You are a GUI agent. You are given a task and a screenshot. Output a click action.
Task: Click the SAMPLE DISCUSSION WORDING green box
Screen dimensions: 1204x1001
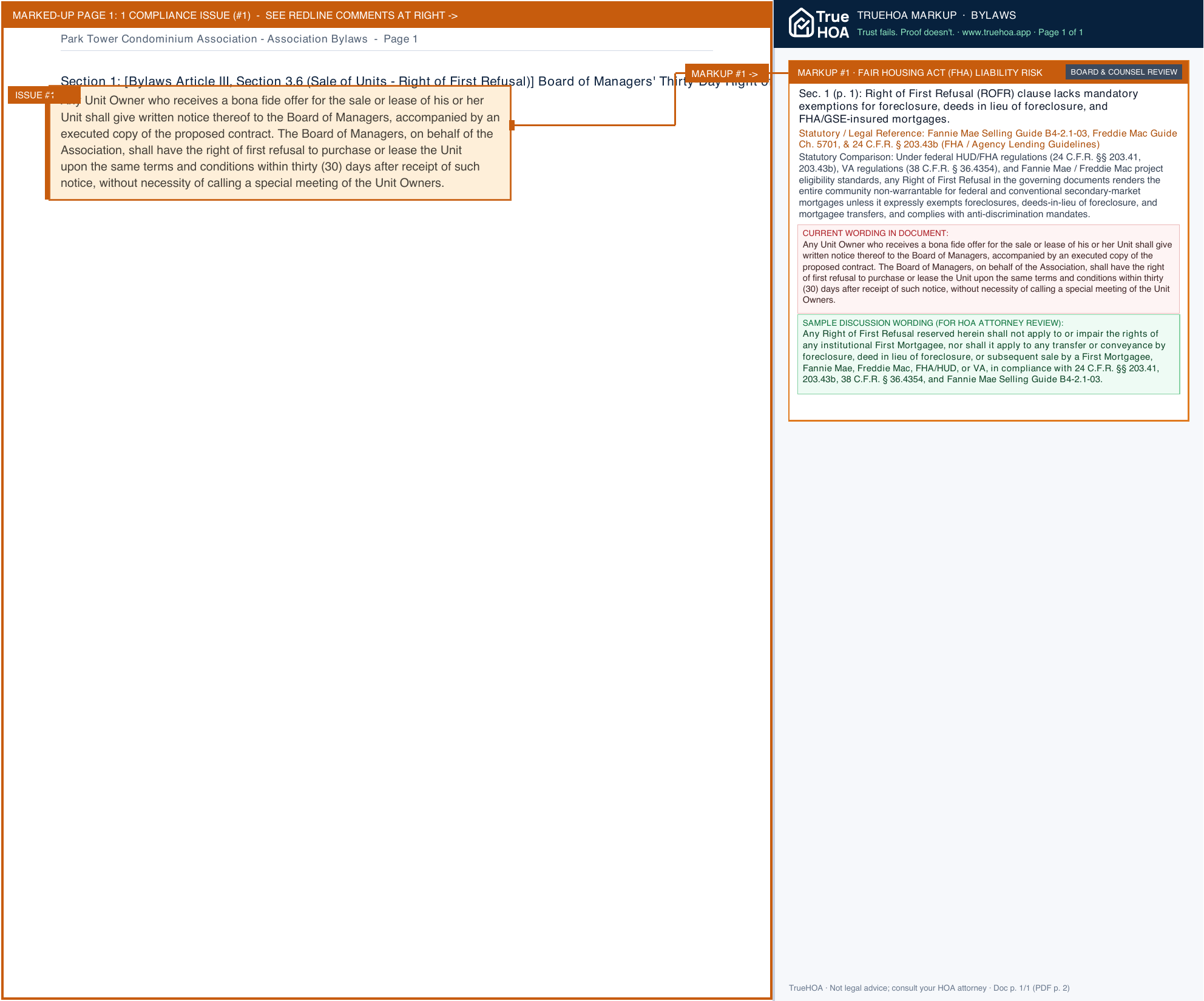(988, 354)
